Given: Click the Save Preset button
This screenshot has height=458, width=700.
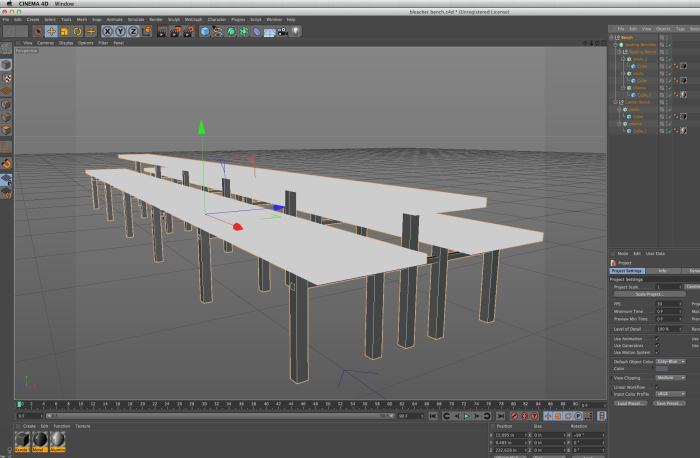Looking at the screenshot, I should point(668,404).
